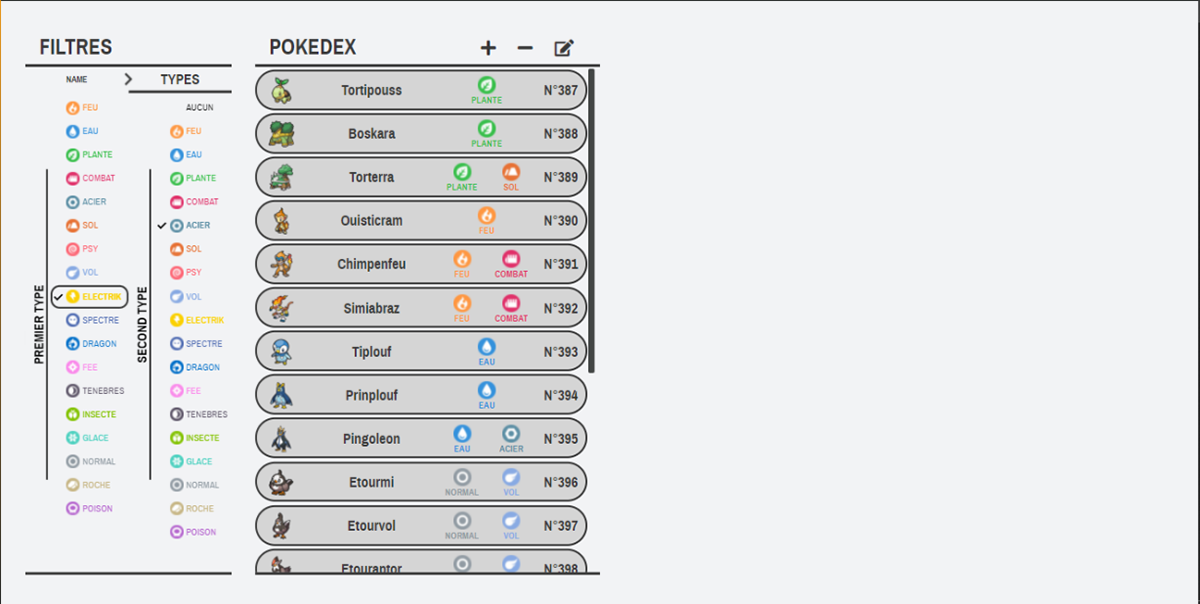Switch to the TYPES filter tab
This screenshot has width=1200, height=604.
(x=180, y=80)
